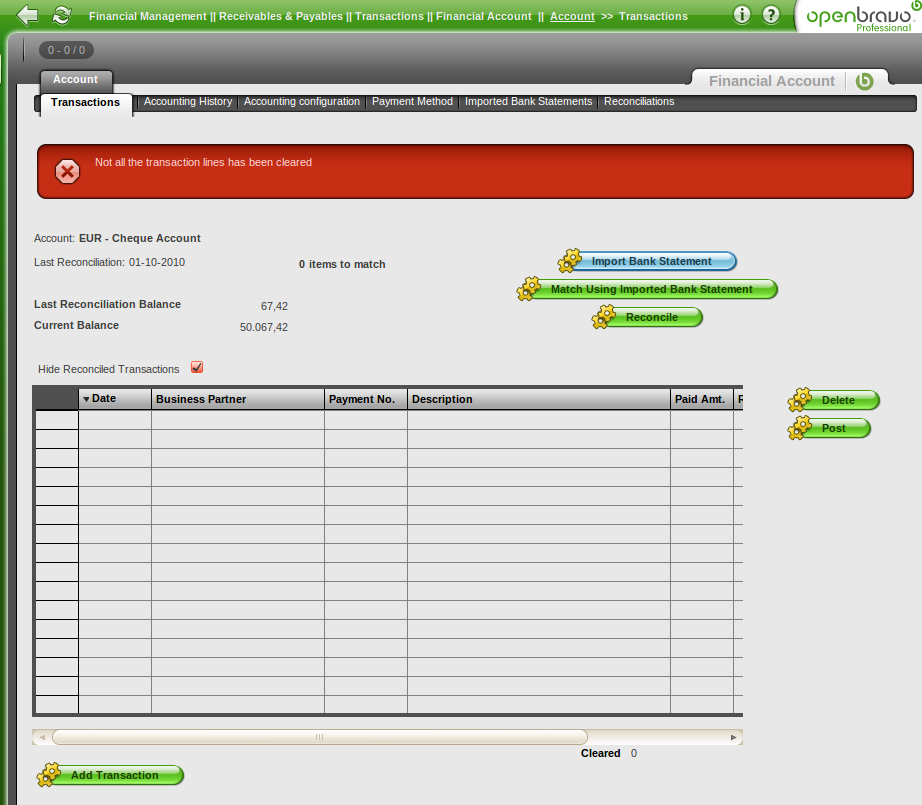Click the EUR - Cheque Account name
This screenshot has height=805, width=922.
coord(140,238)
